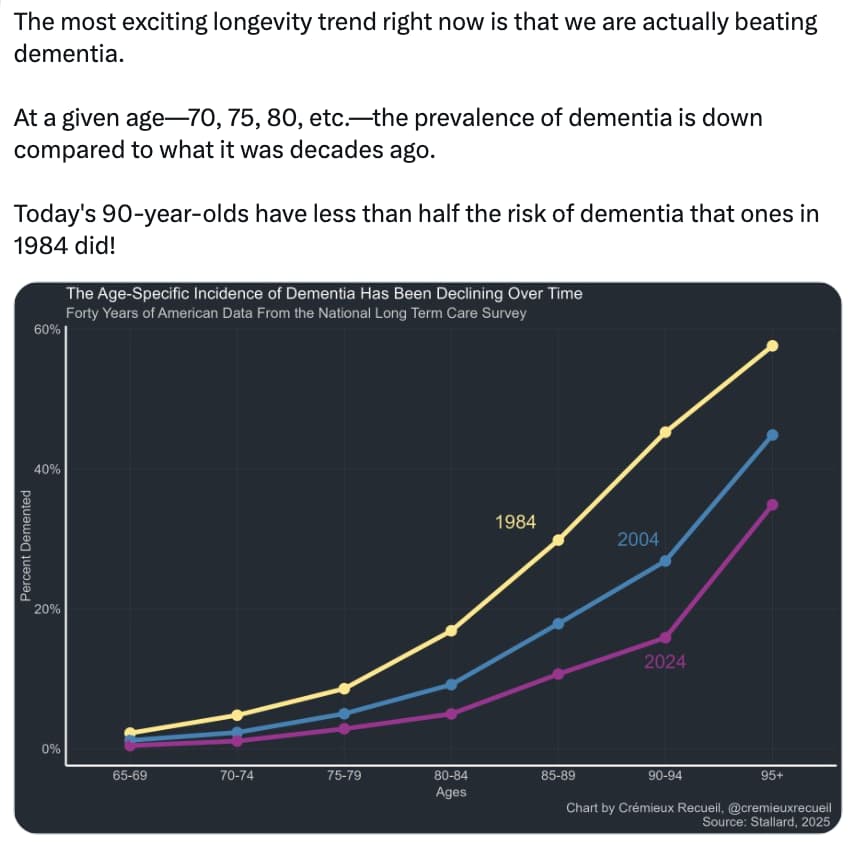Image resolution: width=860 pixels, height=844 pixels.
Task: Click the 1984 yellow point at 95+
Action: 772,345
